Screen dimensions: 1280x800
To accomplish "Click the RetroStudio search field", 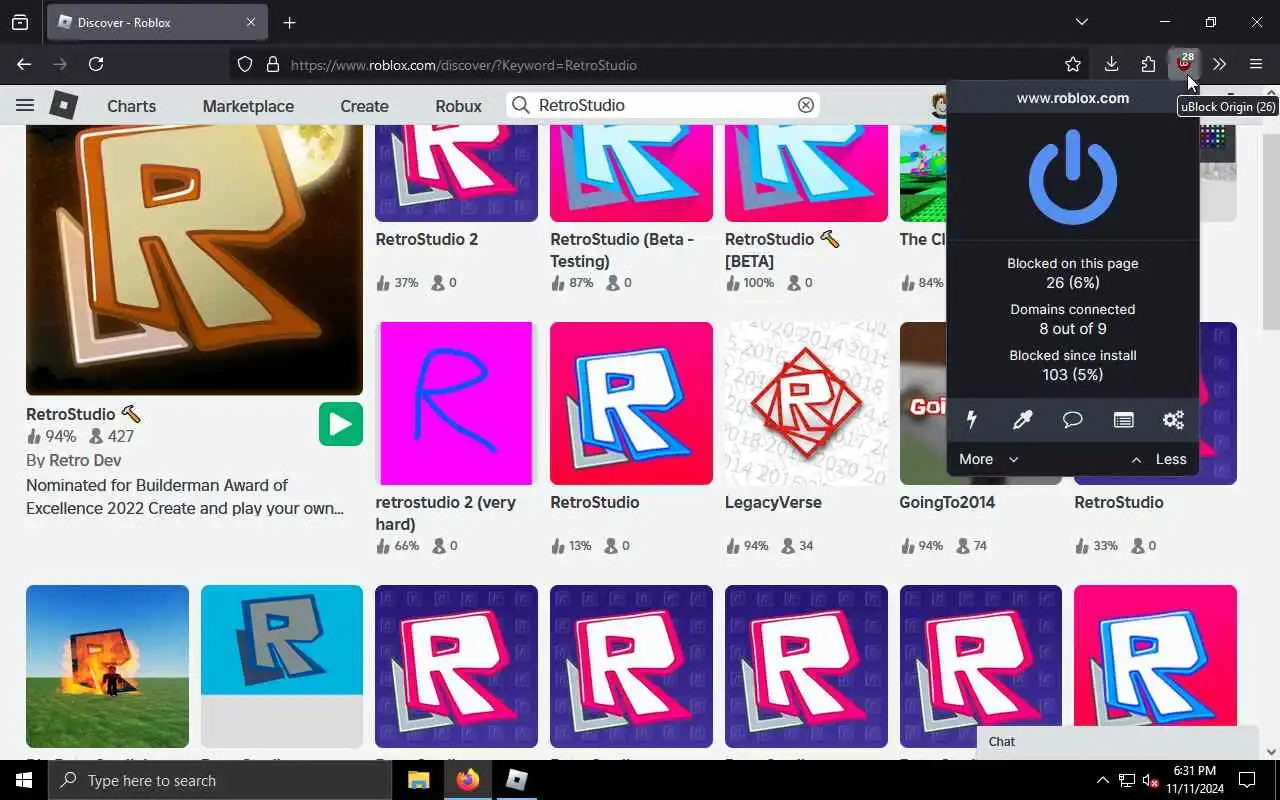I will pos(663,105).
